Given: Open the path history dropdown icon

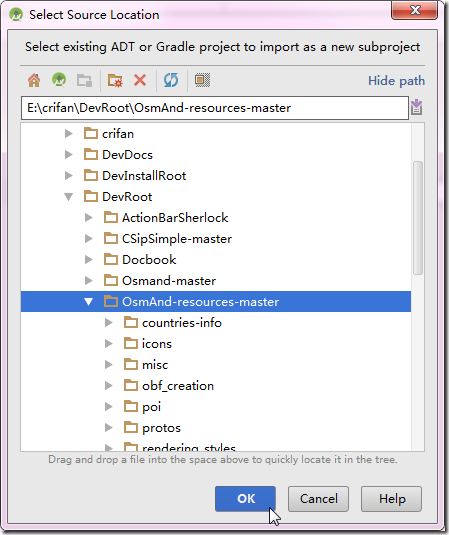Looking at the screenshot, I should click(x=417, y=107).
